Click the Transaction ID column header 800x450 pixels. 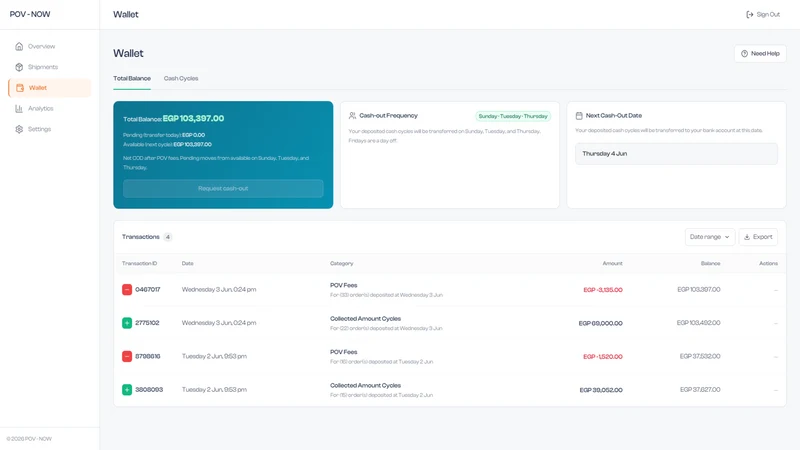pyautogui.click(x=139, y=264)
